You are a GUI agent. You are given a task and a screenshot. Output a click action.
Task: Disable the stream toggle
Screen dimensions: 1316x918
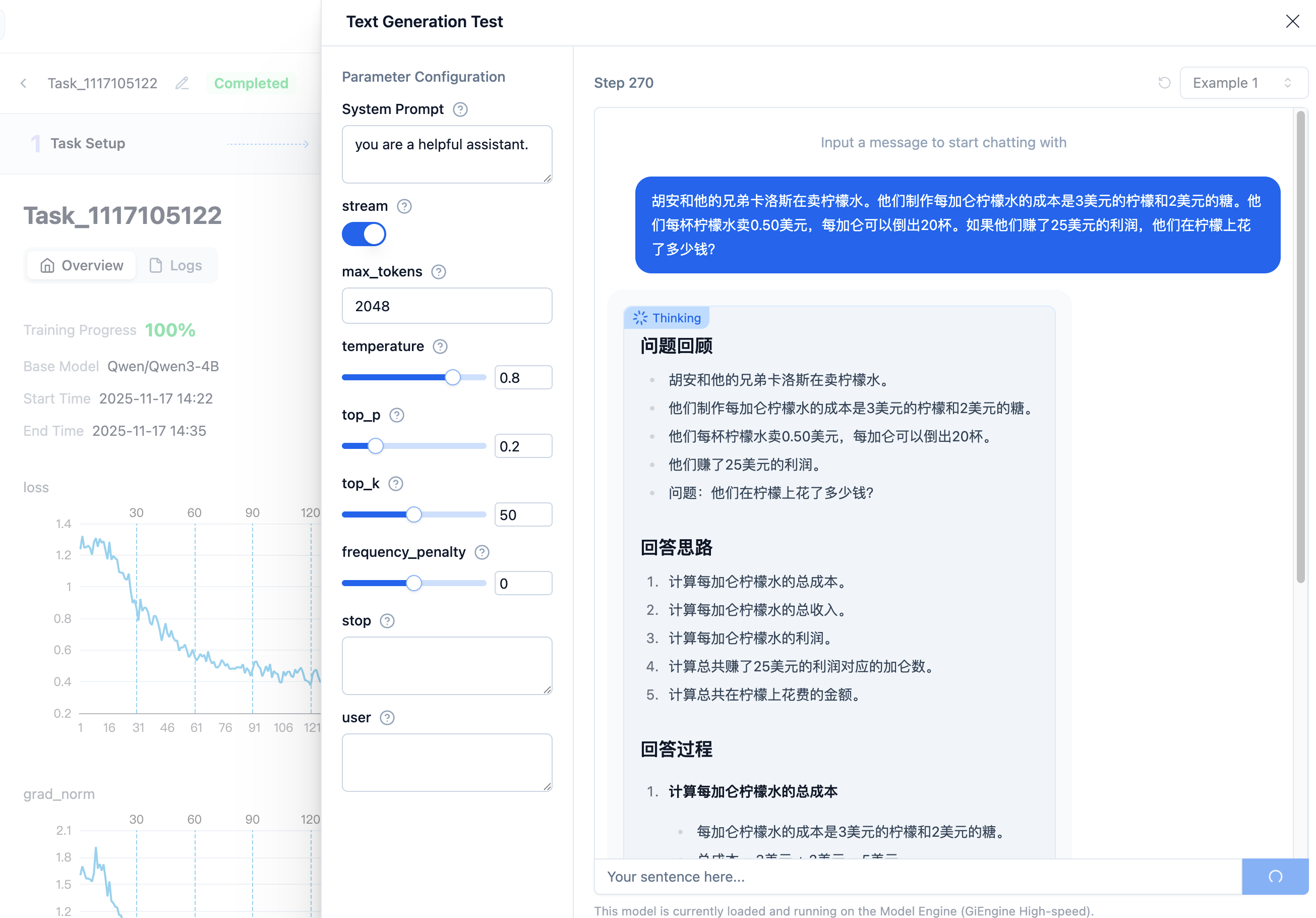tap(364, 234)
